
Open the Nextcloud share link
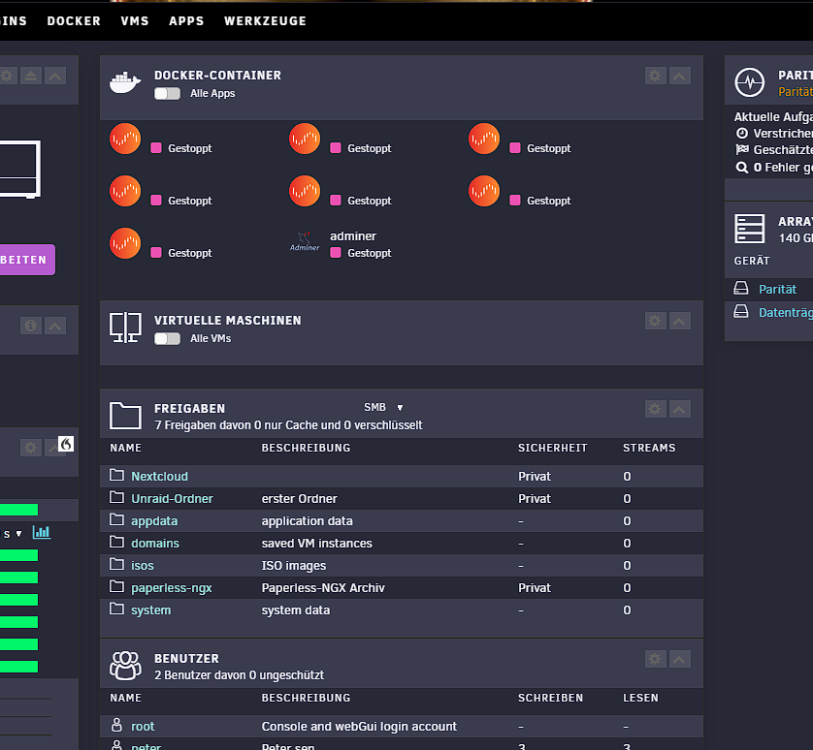160,476
